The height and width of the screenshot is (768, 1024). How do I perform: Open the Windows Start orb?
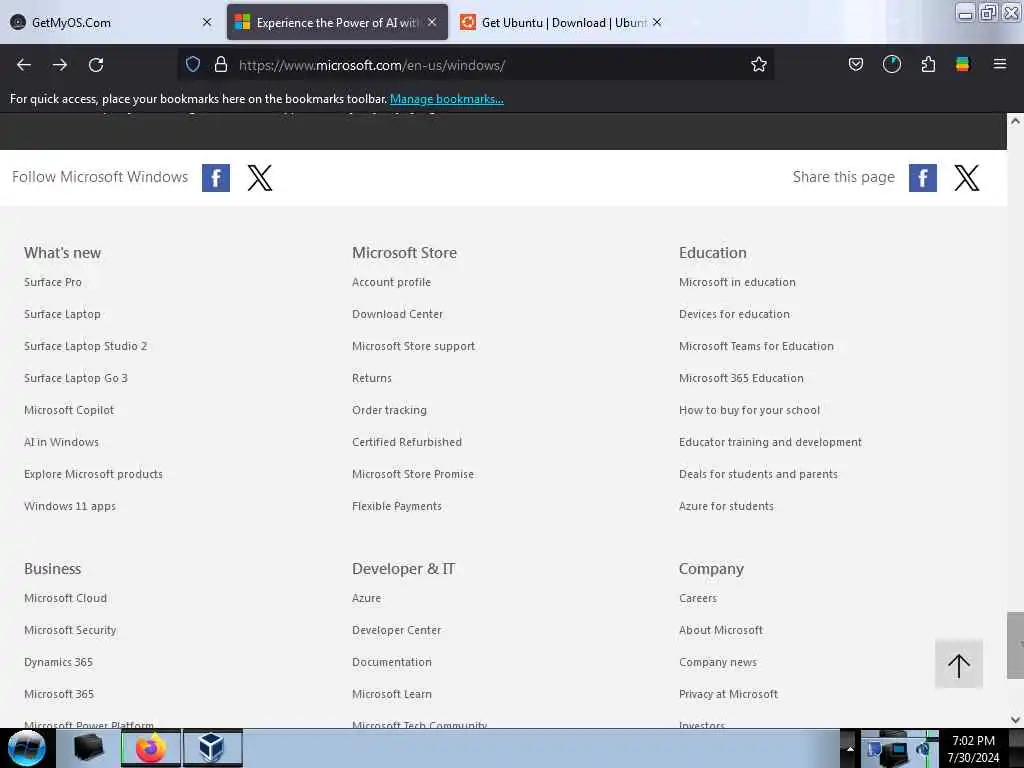pyautogui.click(x=26, y=748)
